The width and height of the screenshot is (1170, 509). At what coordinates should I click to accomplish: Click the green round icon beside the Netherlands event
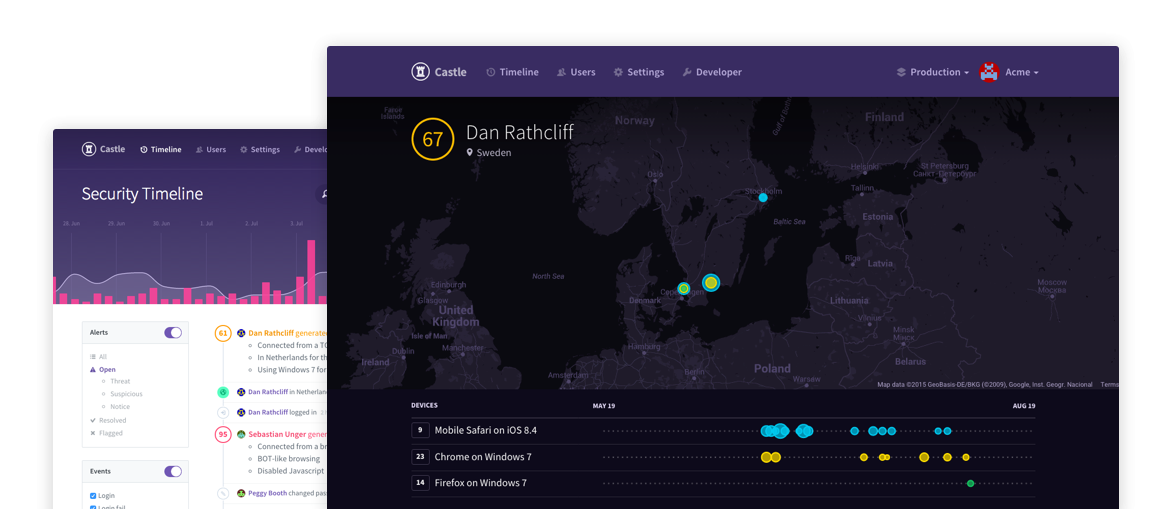coord(222,391)
